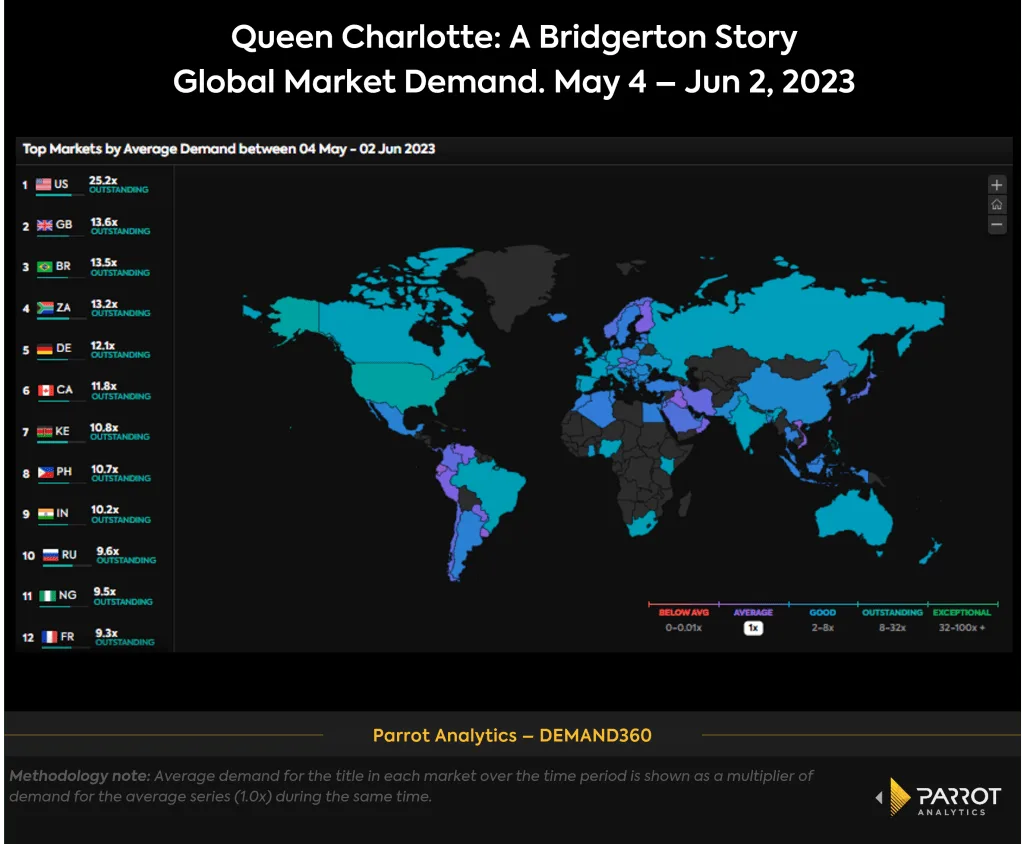Viewport: 1024px width, 844px height.
Task: Reset map view with home icon
Action: [x=997, y=205]
